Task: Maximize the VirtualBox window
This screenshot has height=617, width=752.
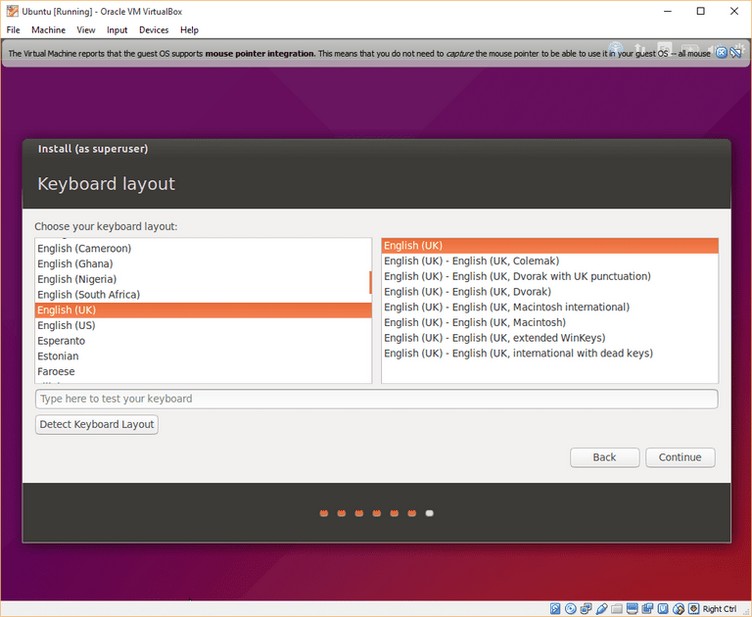Action: [701, 11]
